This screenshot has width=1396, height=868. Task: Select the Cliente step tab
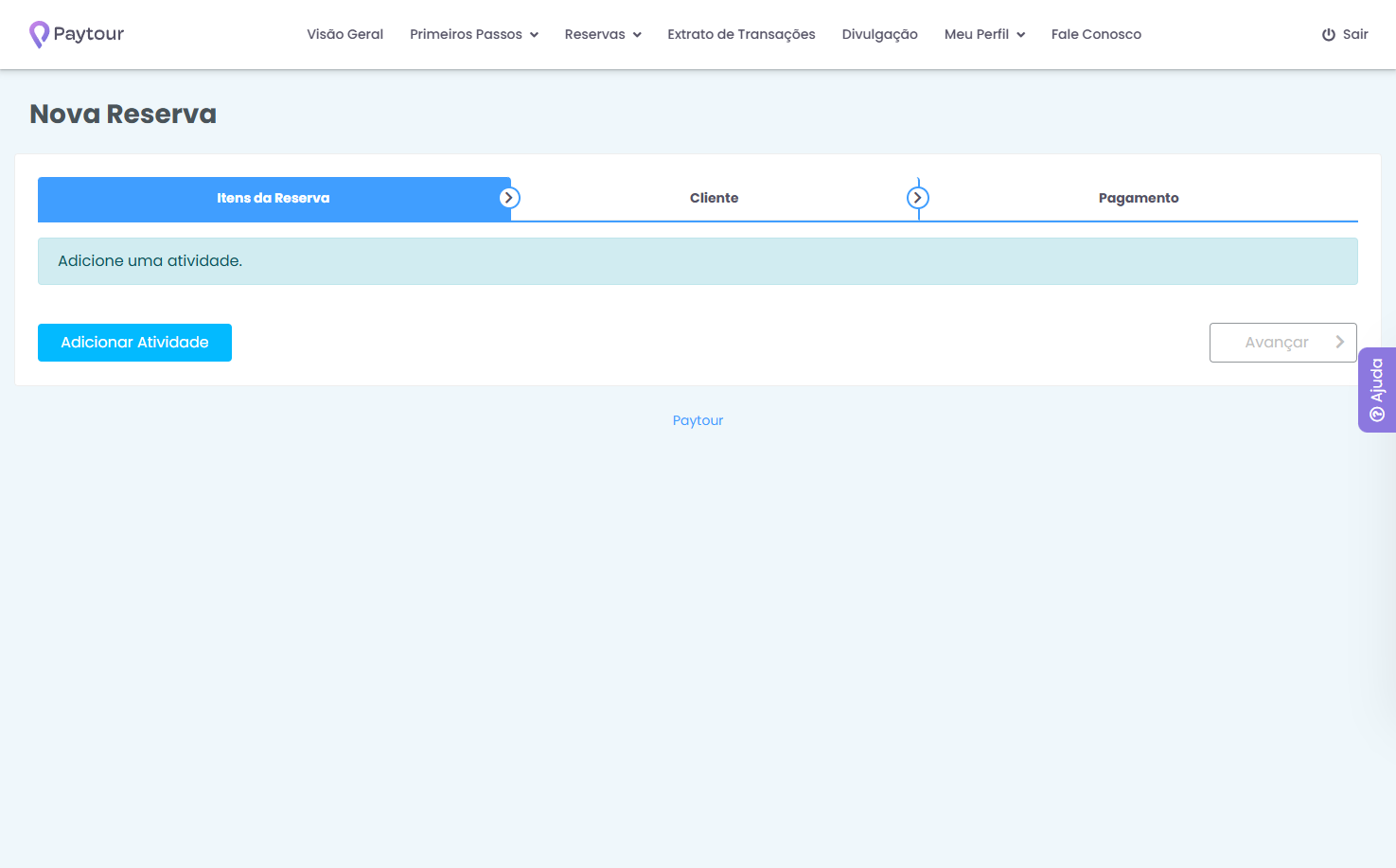coord(715,199)
